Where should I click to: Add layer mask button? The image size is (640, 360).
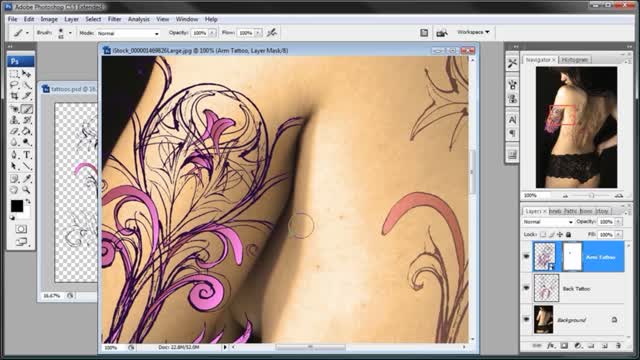564,346
